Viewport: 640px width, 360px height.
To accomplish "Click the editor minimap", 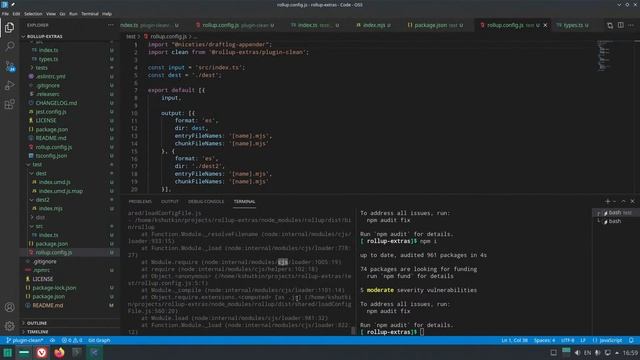I will point(604,55).
